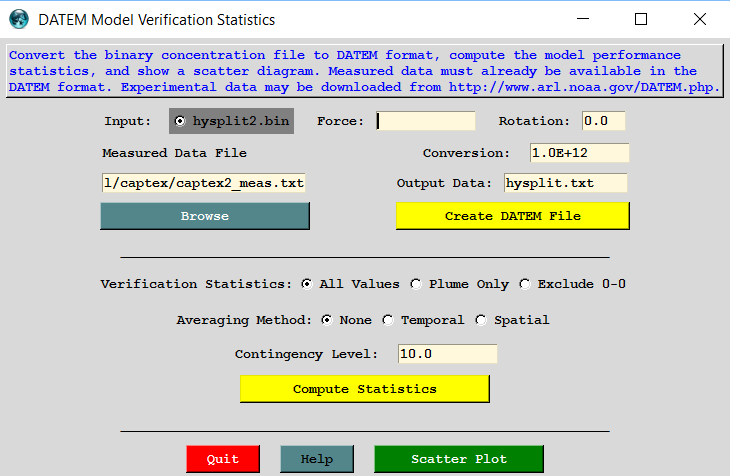Choose Temporal averaging method
The height and width of the screenshot is (476, 730).
(389, 320)
